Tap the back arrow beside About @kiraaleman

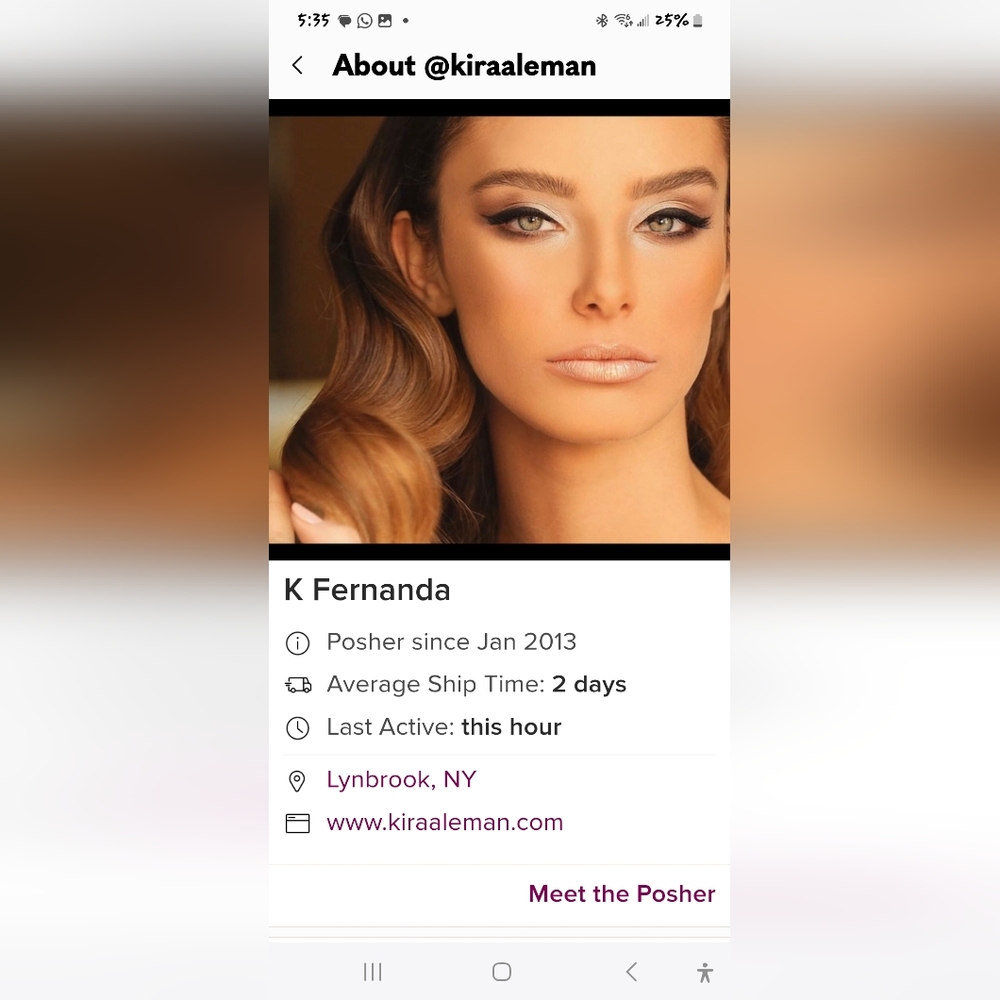(x=297, y=65)
